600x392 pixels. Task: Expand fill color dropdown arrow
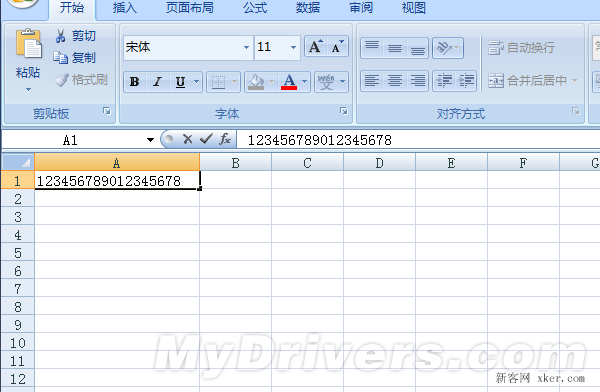tap(272, 82)
